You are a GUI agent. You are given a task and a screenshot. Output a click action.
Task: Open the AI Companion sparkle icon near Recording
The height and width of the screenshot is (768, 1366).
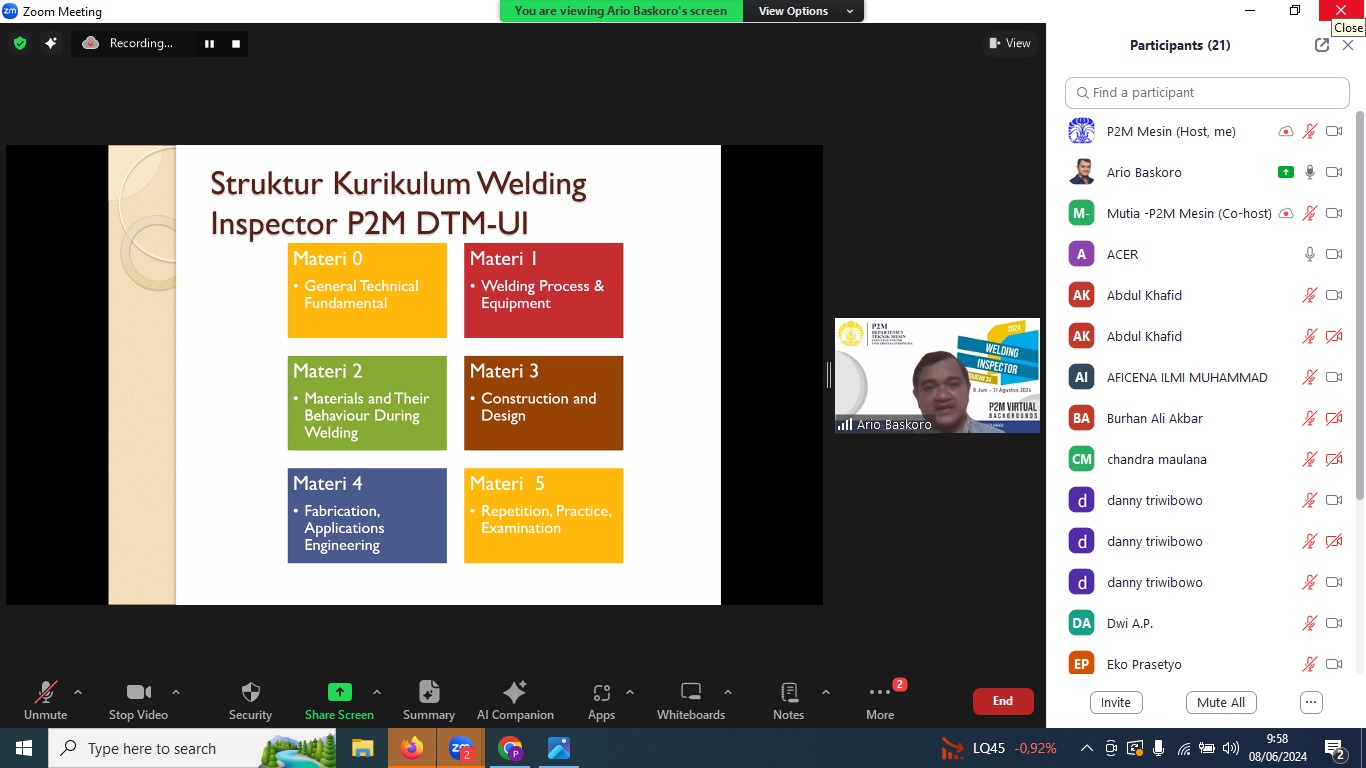pos(51,43)
